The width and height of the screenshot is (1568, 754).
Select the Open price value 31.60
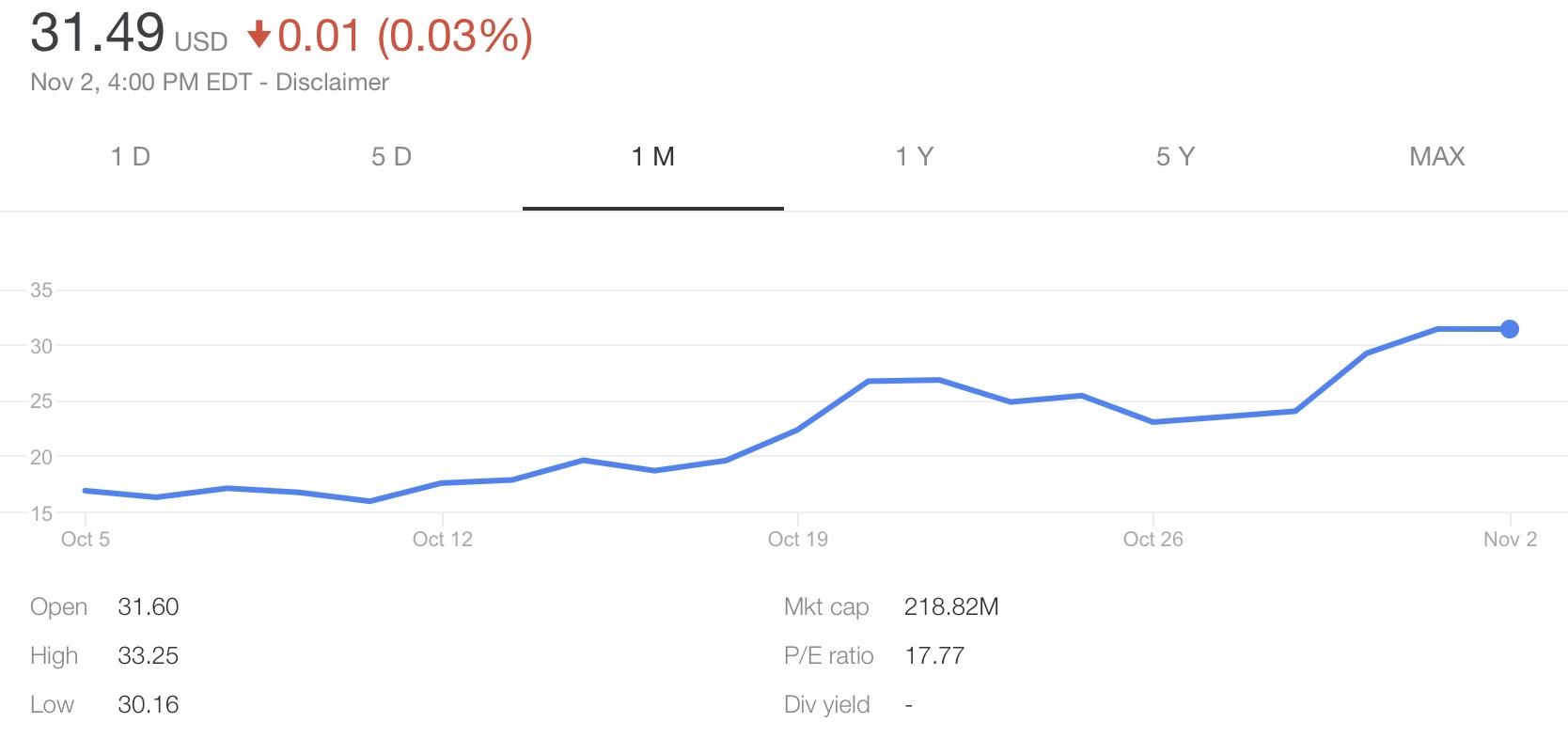[x=149, y=607]
